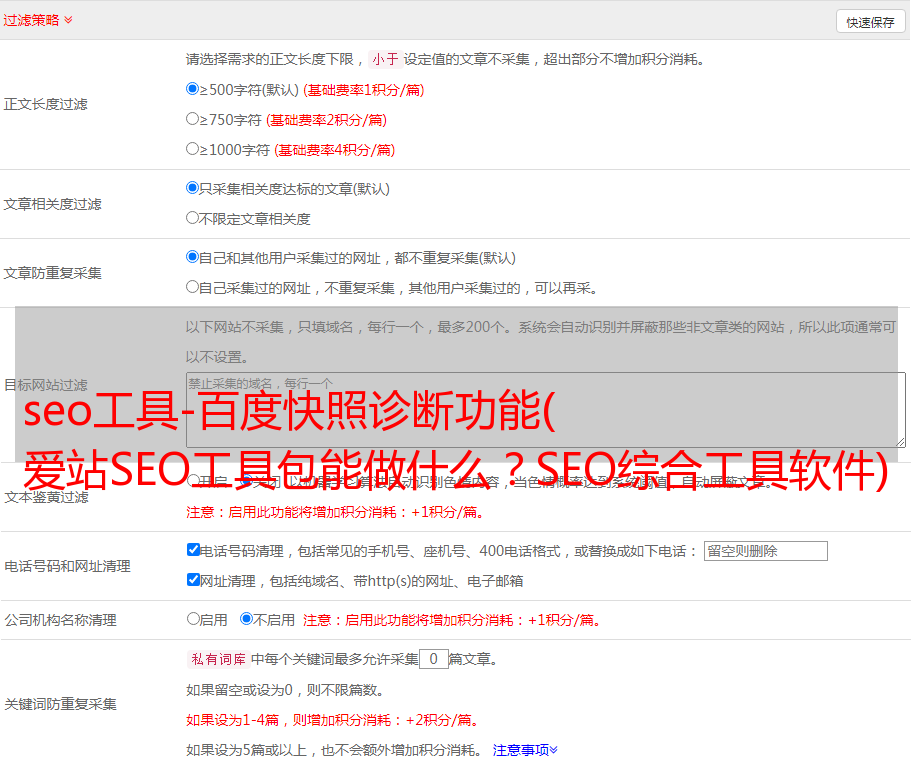Open the 注意事项 link
912x768 pixels.
coord(525,750)
